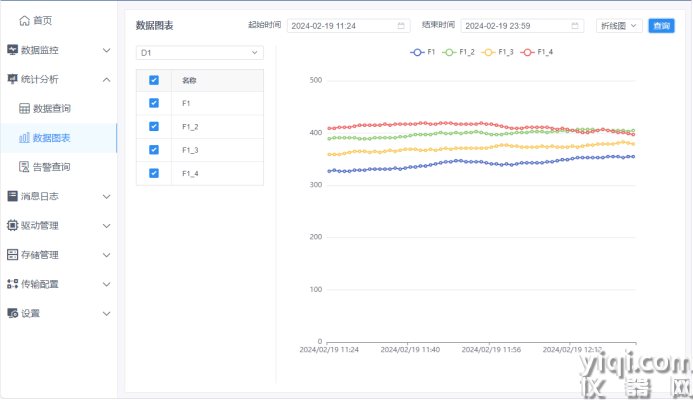Click the 数据监控 menu label
Screen dimensions: 693x400
pos(40,50)
